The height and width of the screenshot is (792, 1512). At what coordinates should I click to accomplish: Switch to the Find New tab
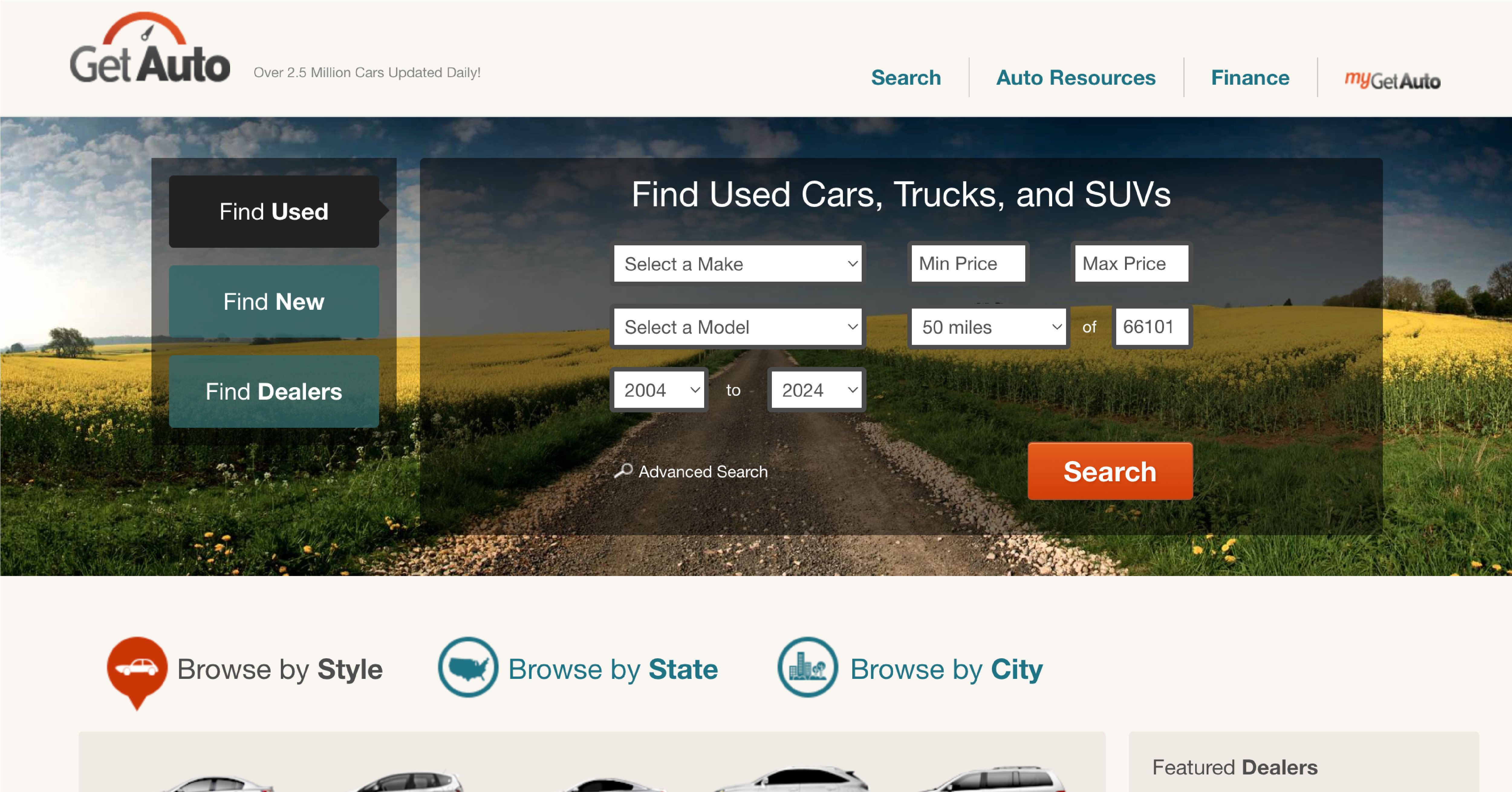pyautogui.click(x=274, y=301)
